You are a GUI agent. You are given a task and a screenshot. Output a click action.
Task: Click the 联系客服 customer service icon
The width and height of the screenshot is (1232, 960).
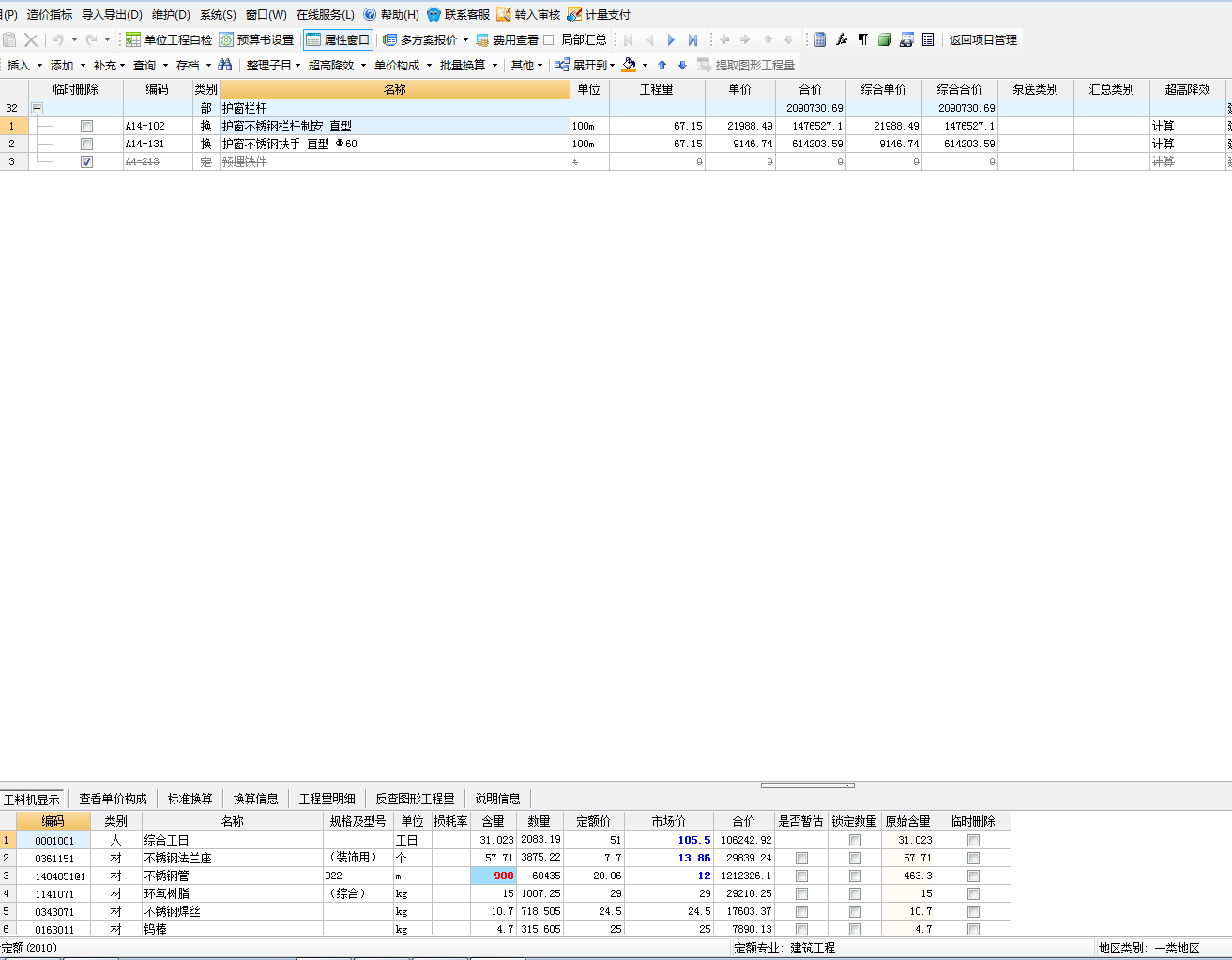[x=433, y=14]
